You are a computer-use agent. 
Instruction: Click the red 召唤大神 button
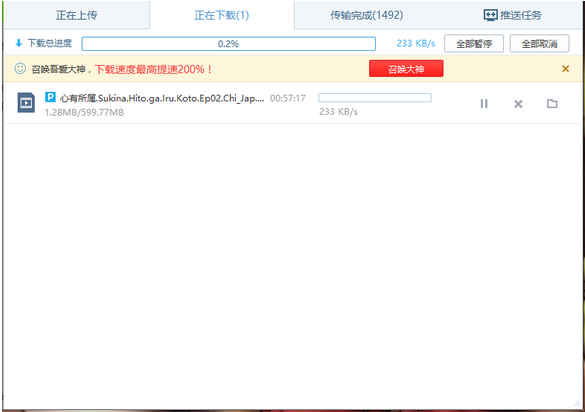(406, 69)
